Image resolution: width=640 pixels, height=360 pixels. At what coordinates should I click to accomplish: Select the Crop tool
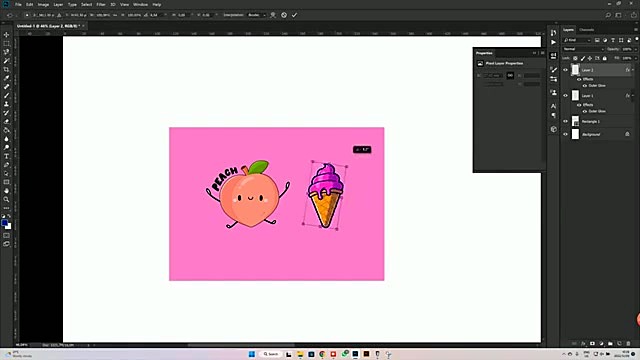tap(6, 69)
